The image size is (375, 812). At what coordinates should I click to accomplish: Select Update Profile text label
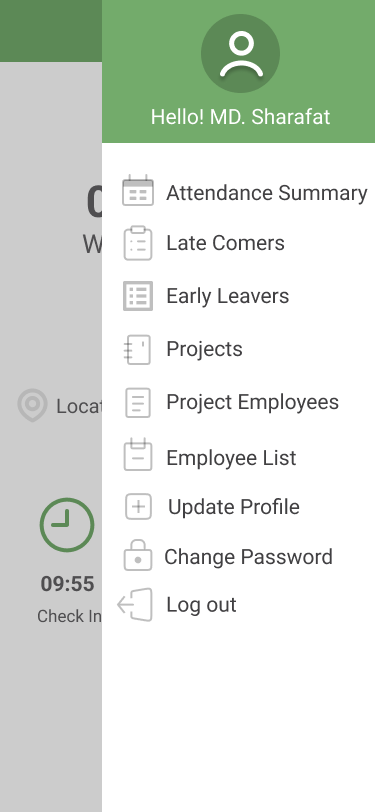pos(234,507)
